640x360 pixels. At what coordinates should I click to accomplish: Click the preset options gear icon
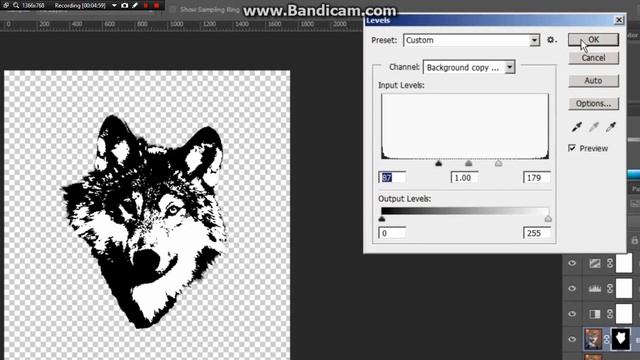click(551, 40)
